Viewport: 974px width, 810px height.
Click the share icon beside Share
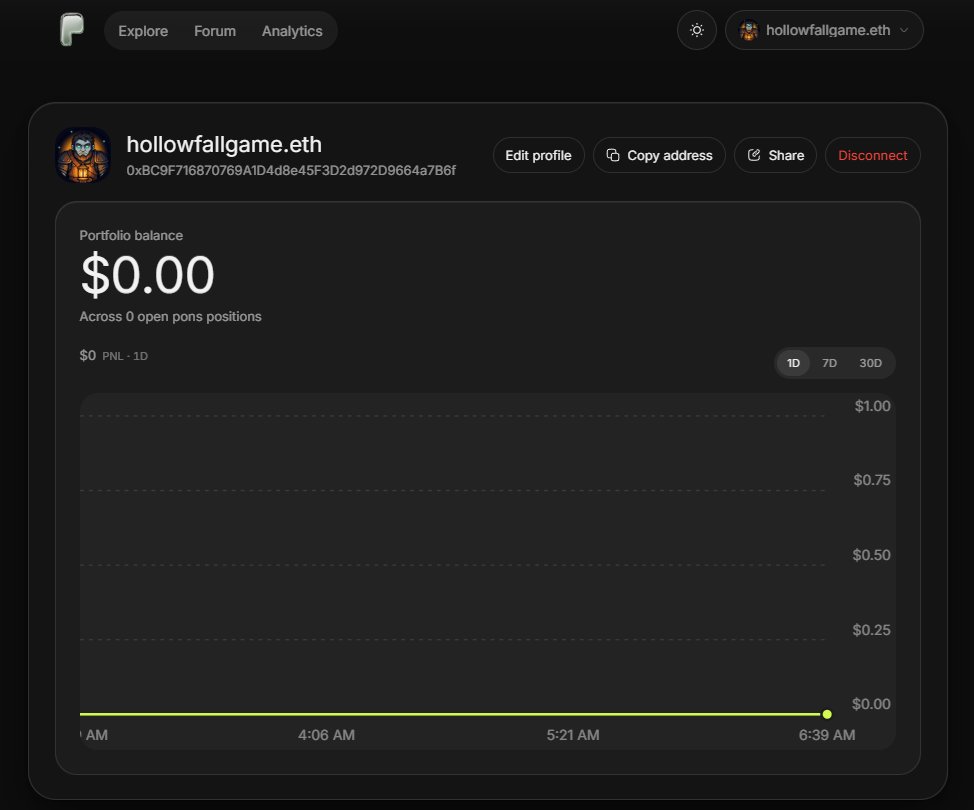click(753, 155)
